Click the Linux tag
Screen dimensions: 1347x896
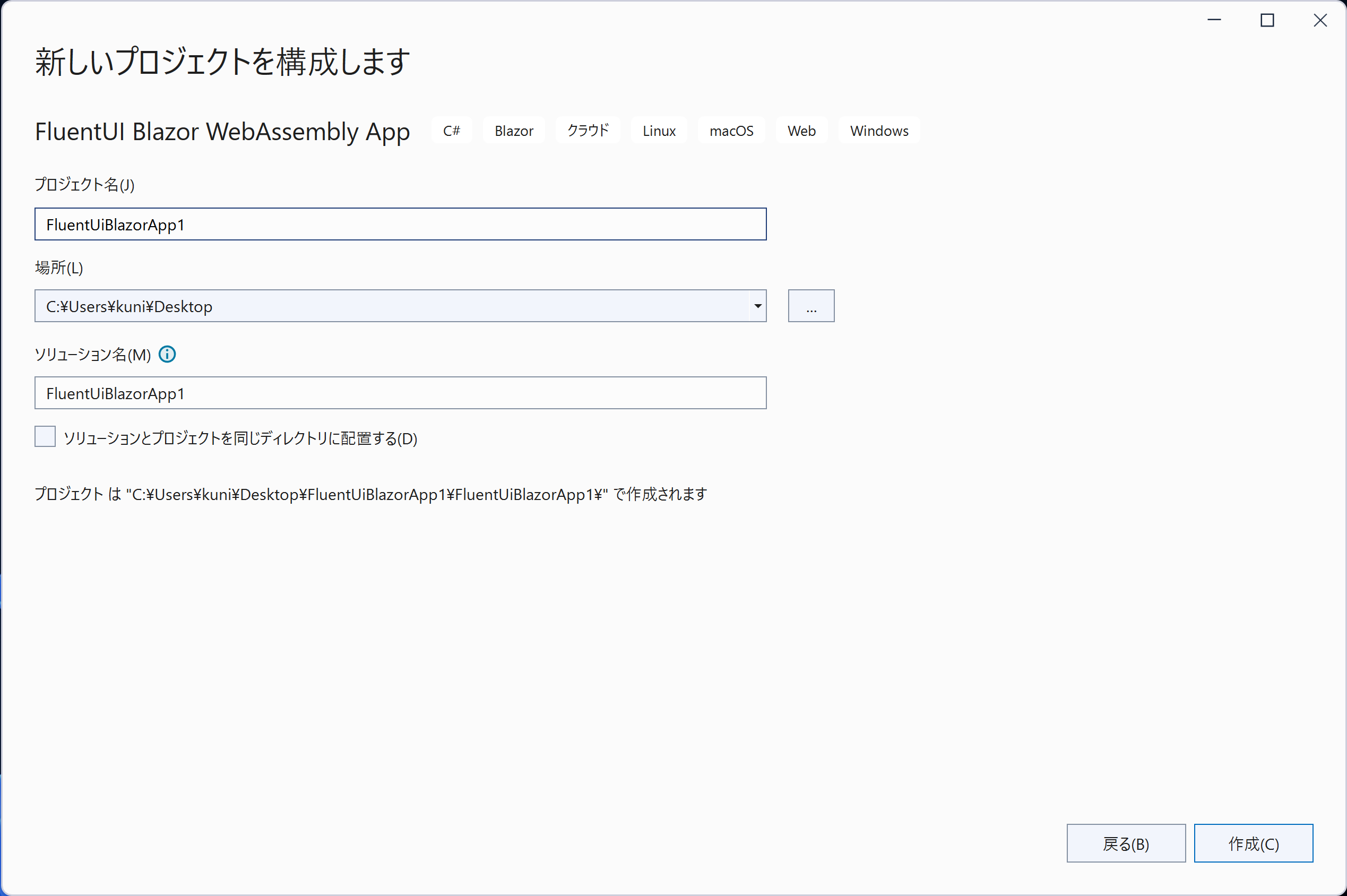(x=659, y=130)
